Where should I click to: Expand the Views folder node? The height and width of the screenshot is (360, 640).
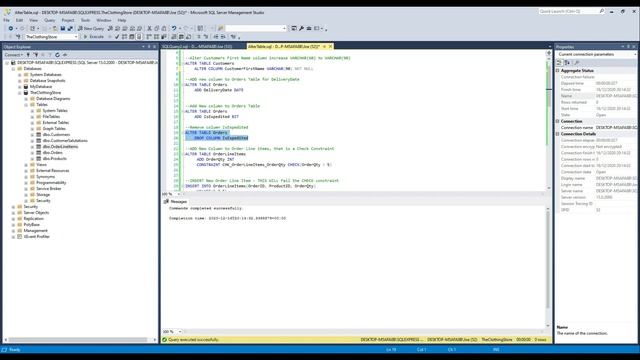click(26, 164)
